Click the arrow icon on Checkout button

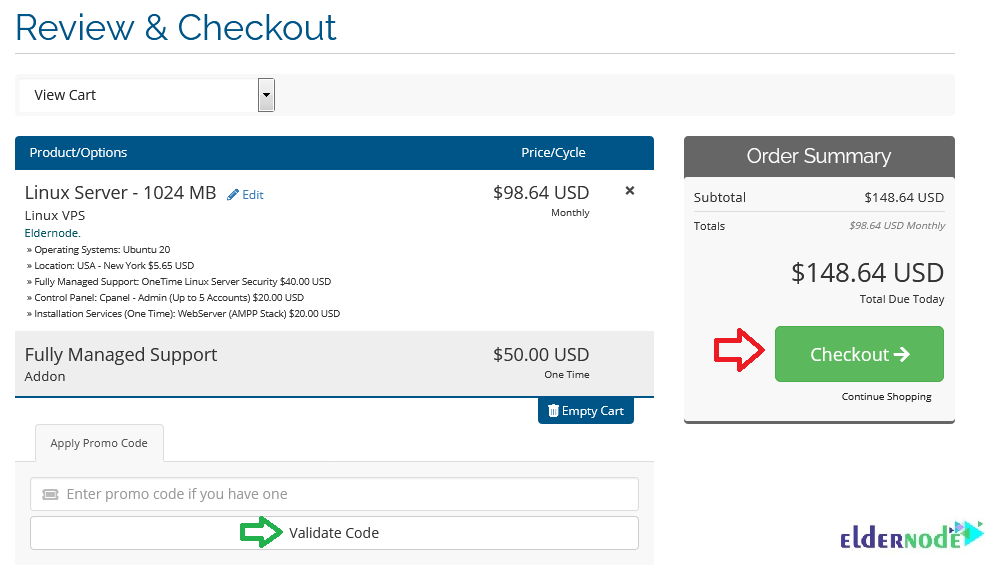pos(902,354)
